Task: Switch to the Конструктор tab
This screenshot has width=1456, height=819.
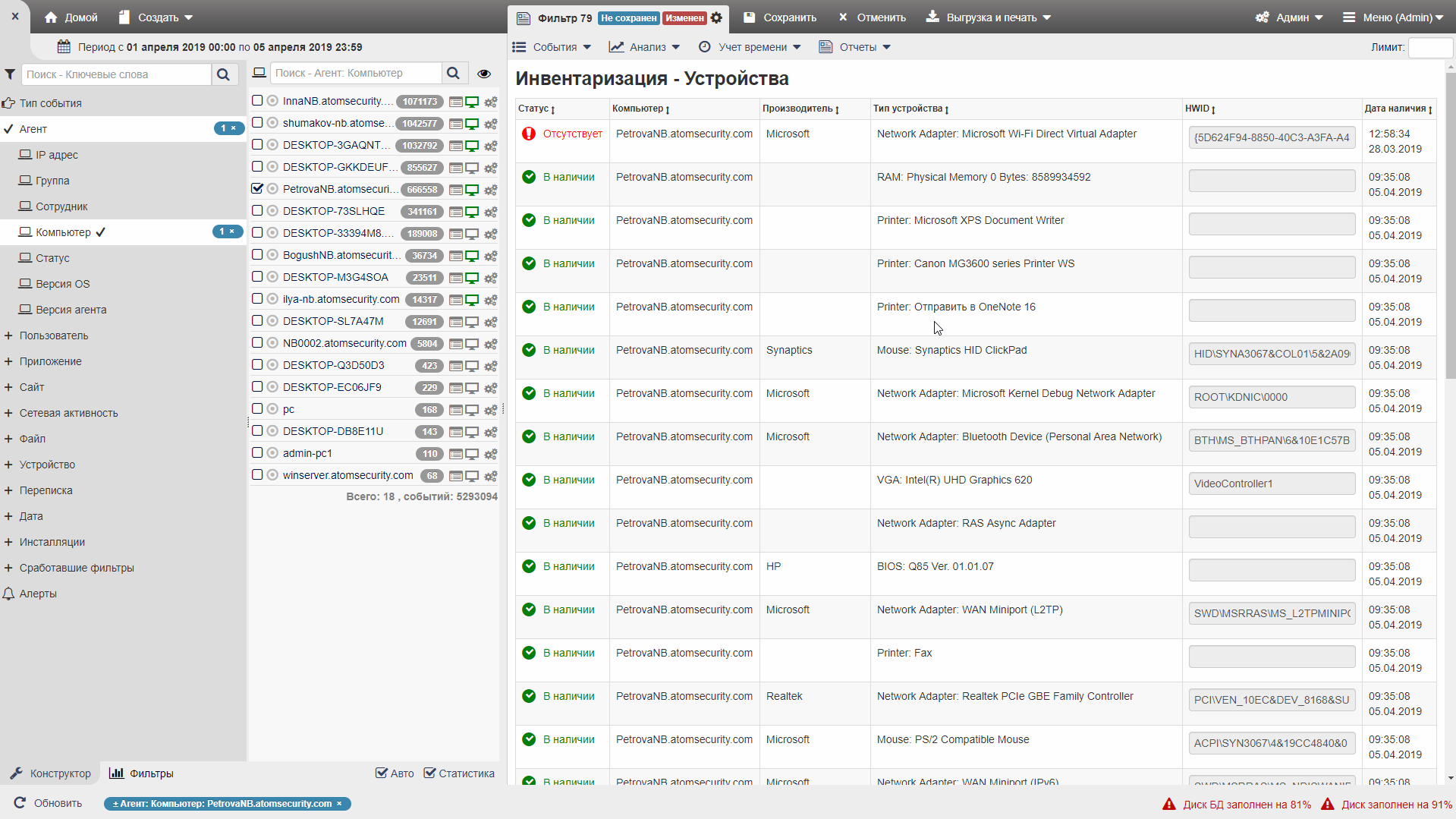Action: point(50,773)
